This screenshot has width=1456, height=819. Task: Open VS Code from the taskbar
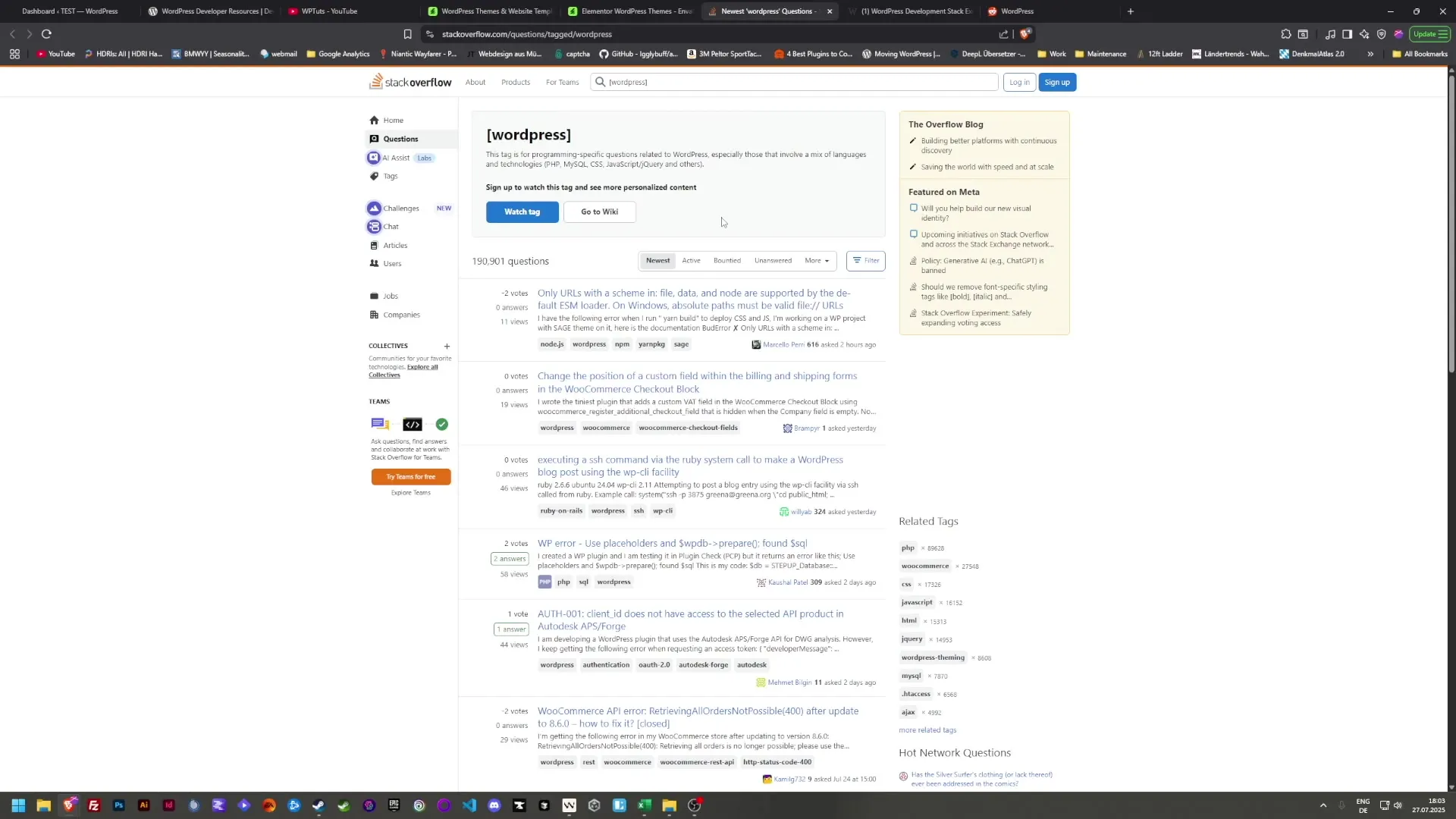click(x=469, y=805)
